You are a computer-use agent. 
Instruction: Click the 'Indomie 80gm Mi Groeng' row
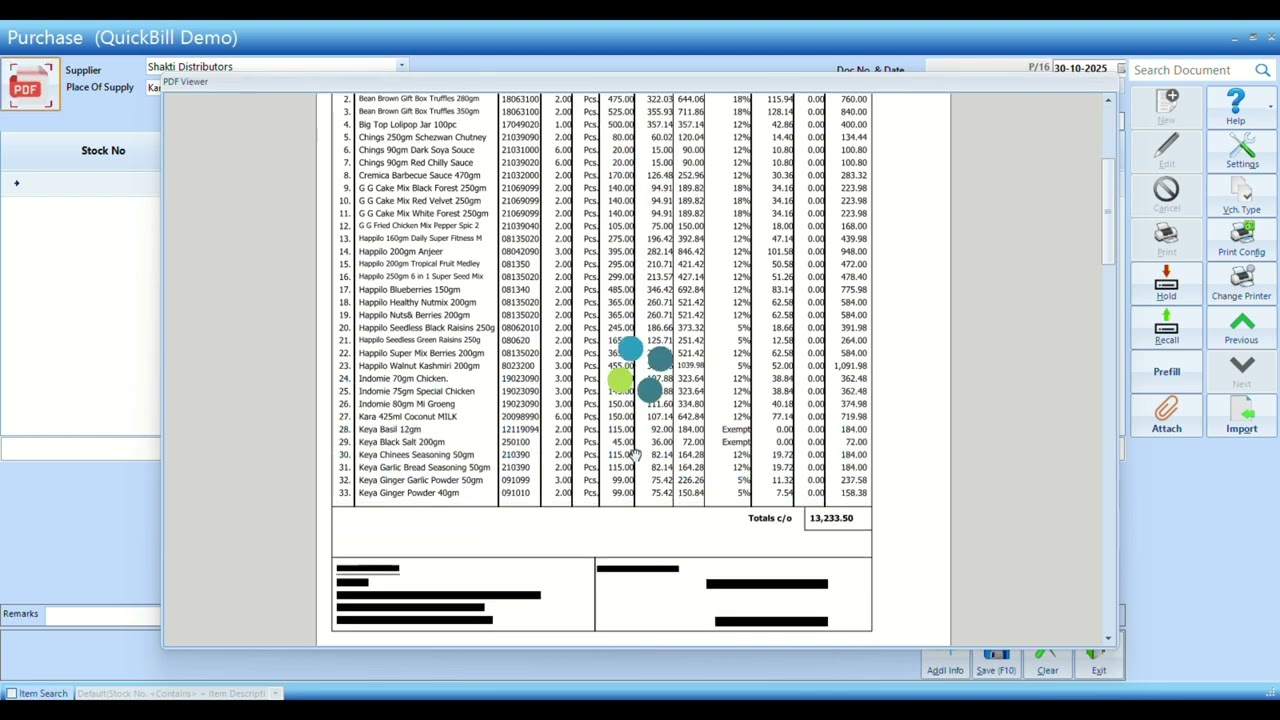pyautogui.click(x=604, y=404)
